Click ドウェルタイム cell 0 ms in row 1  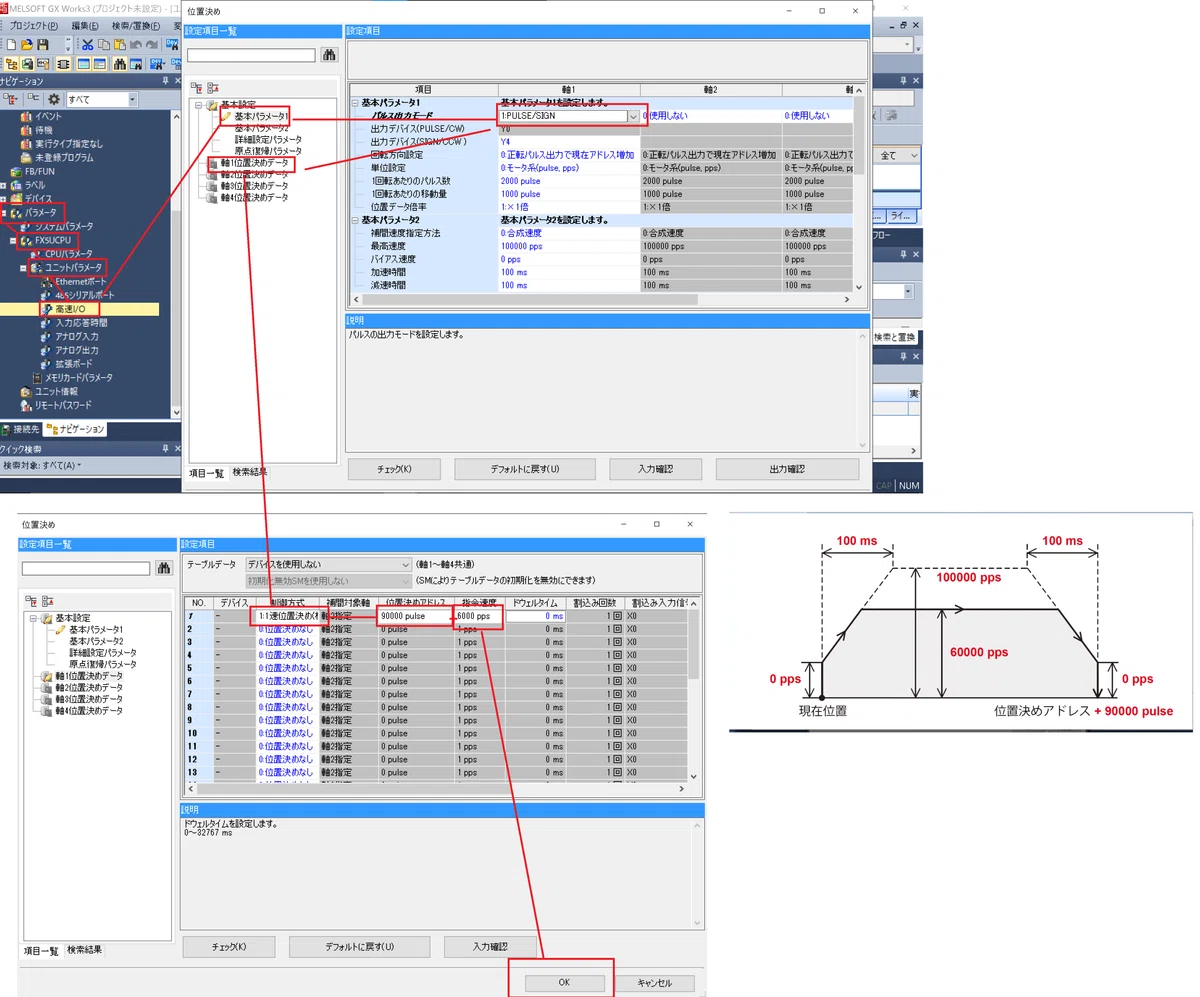coord(535,617)
